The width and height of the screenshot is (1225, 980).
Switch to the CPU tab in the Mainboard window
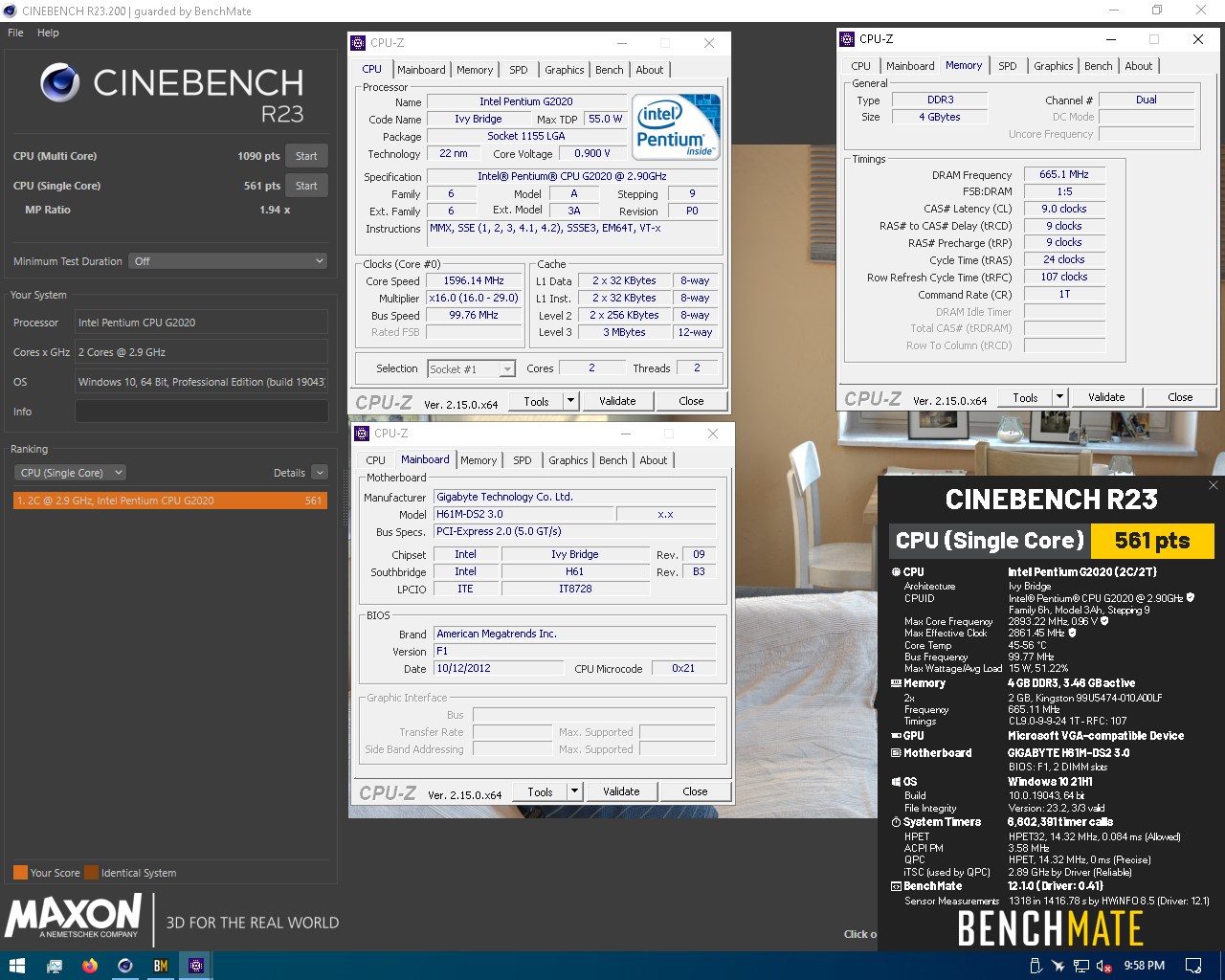[376, 460]
